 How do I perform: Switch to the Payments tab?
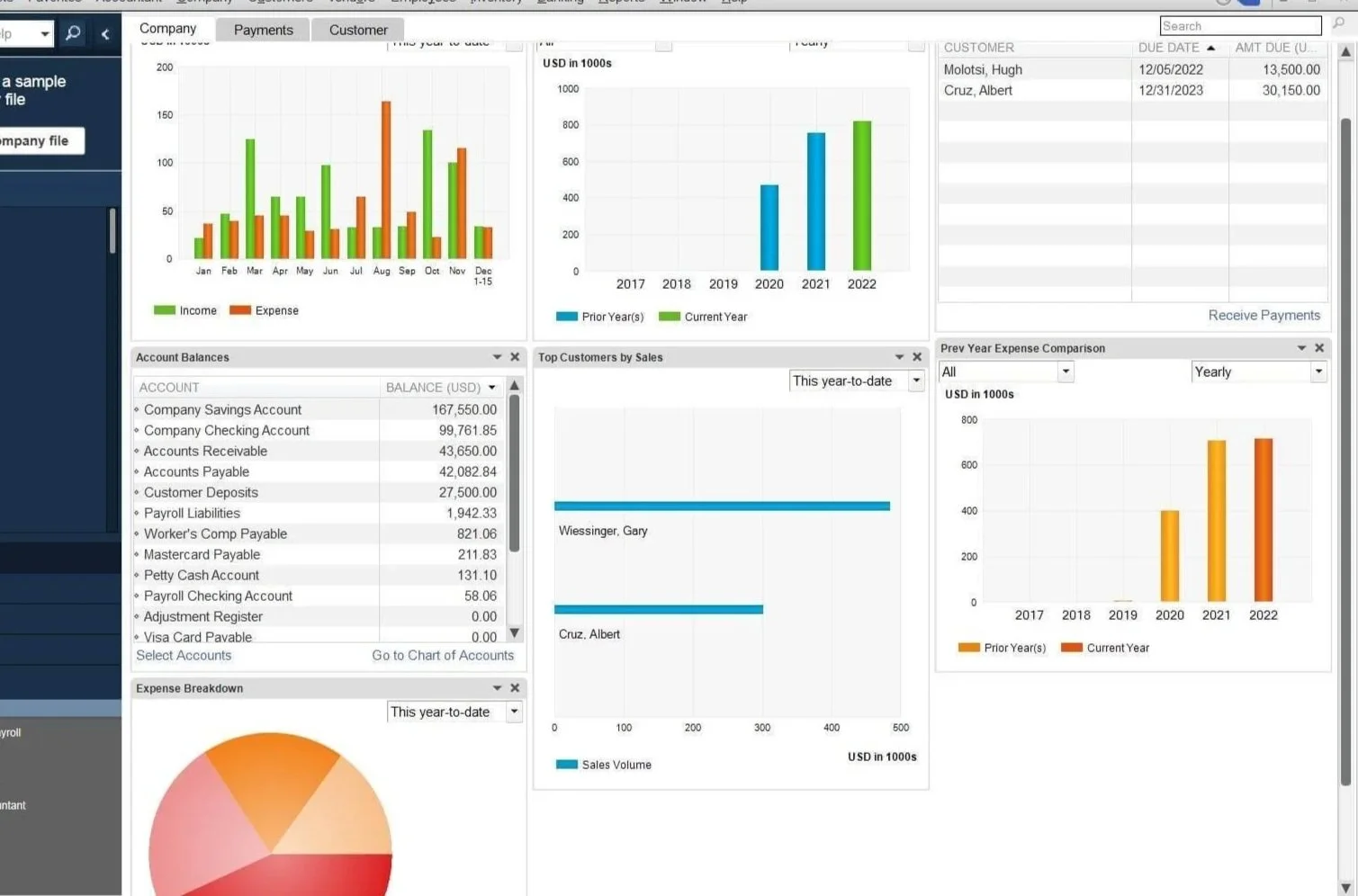coord(264,30)
